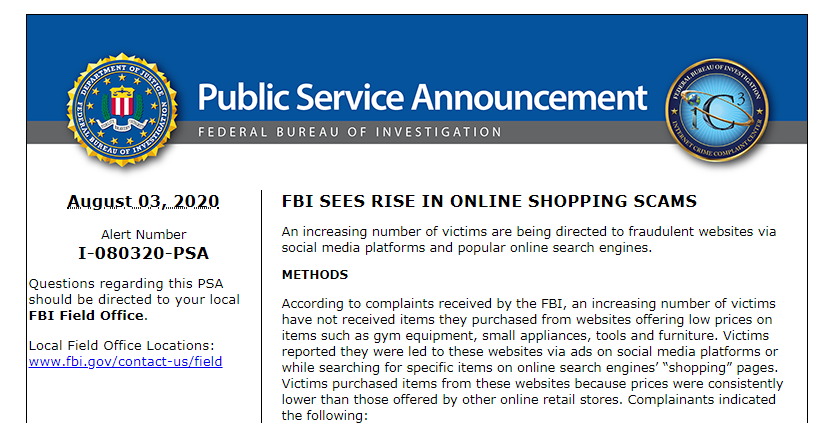Click the red-striped shield in the FBI seal
Screen dimensions: 830x423
[122, 102]
